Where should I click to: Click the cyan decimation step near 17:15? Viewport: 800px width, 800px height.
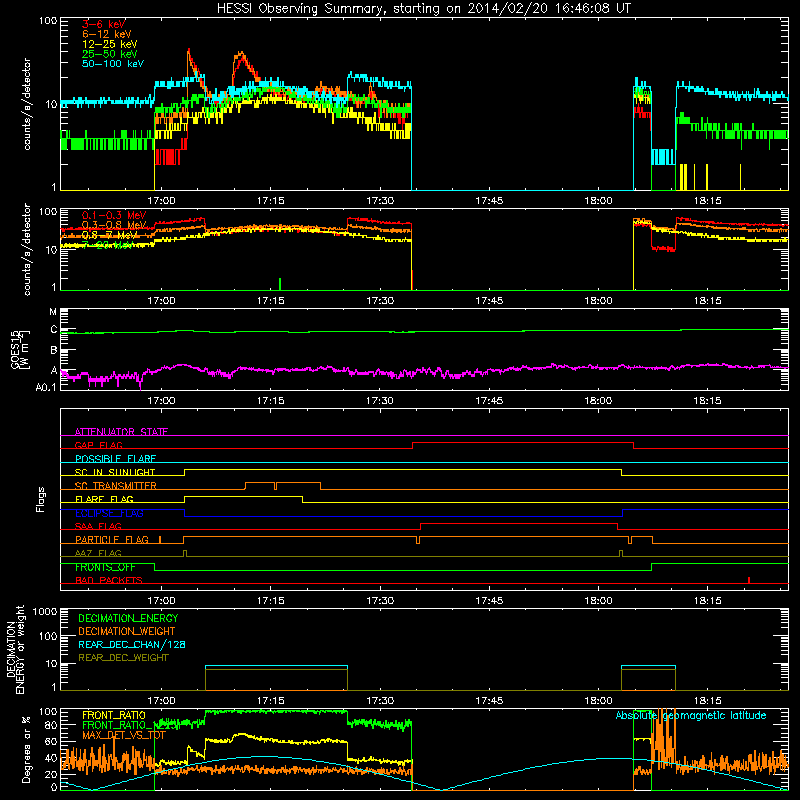click(x=276, y=666)
